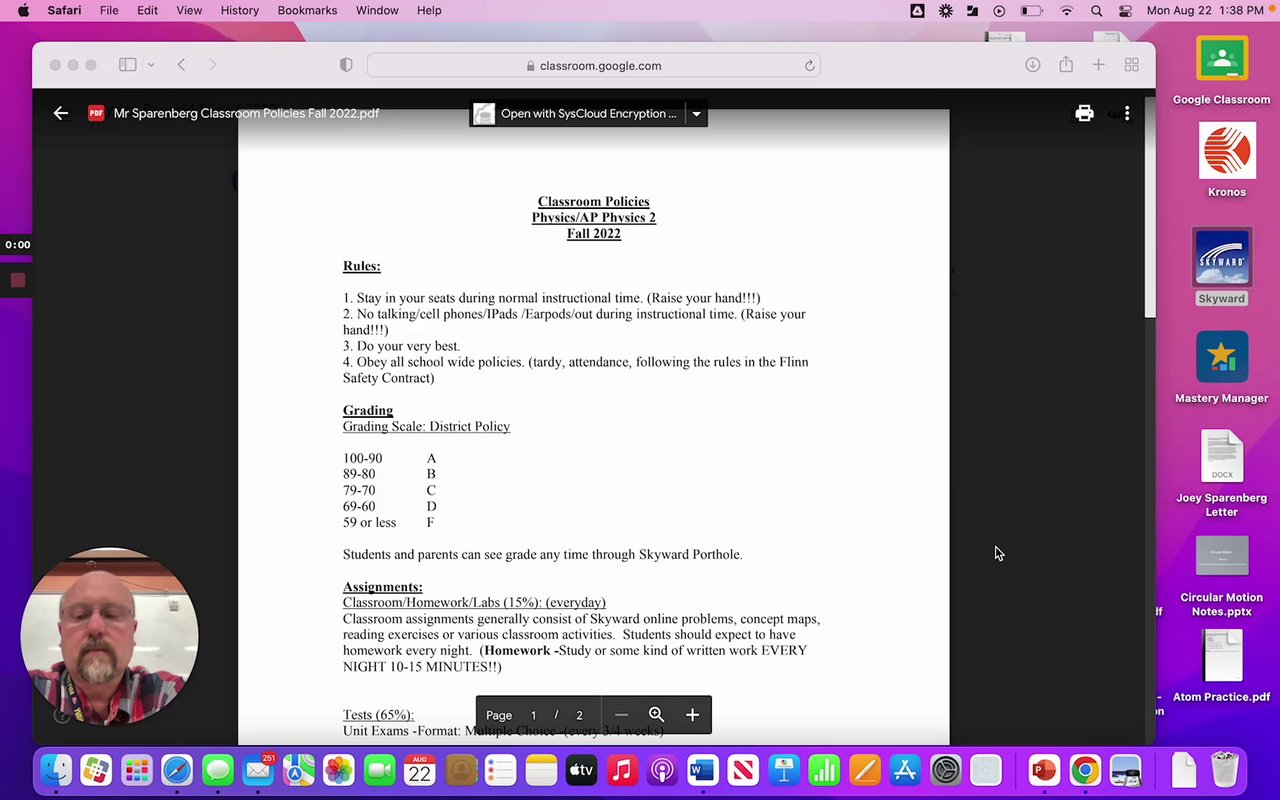Viewport: 1280px width, 800px height.
Task: Click the battery status icon
Action: click(1031, 10)
